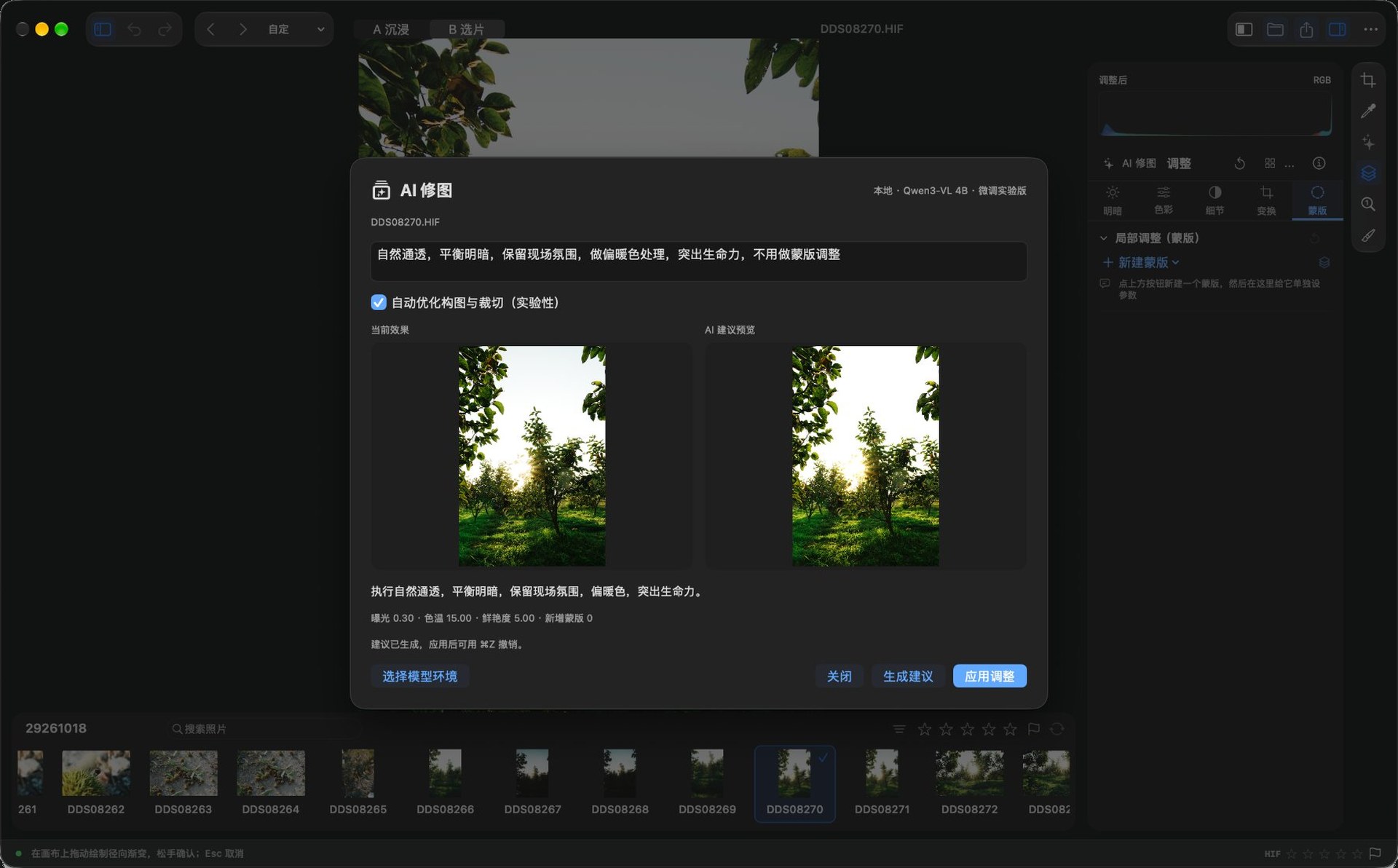The width and height of the screenshot is (1398, 868).
Task: Select the magnifier zoom tool
Action: tap(1368, 204)
